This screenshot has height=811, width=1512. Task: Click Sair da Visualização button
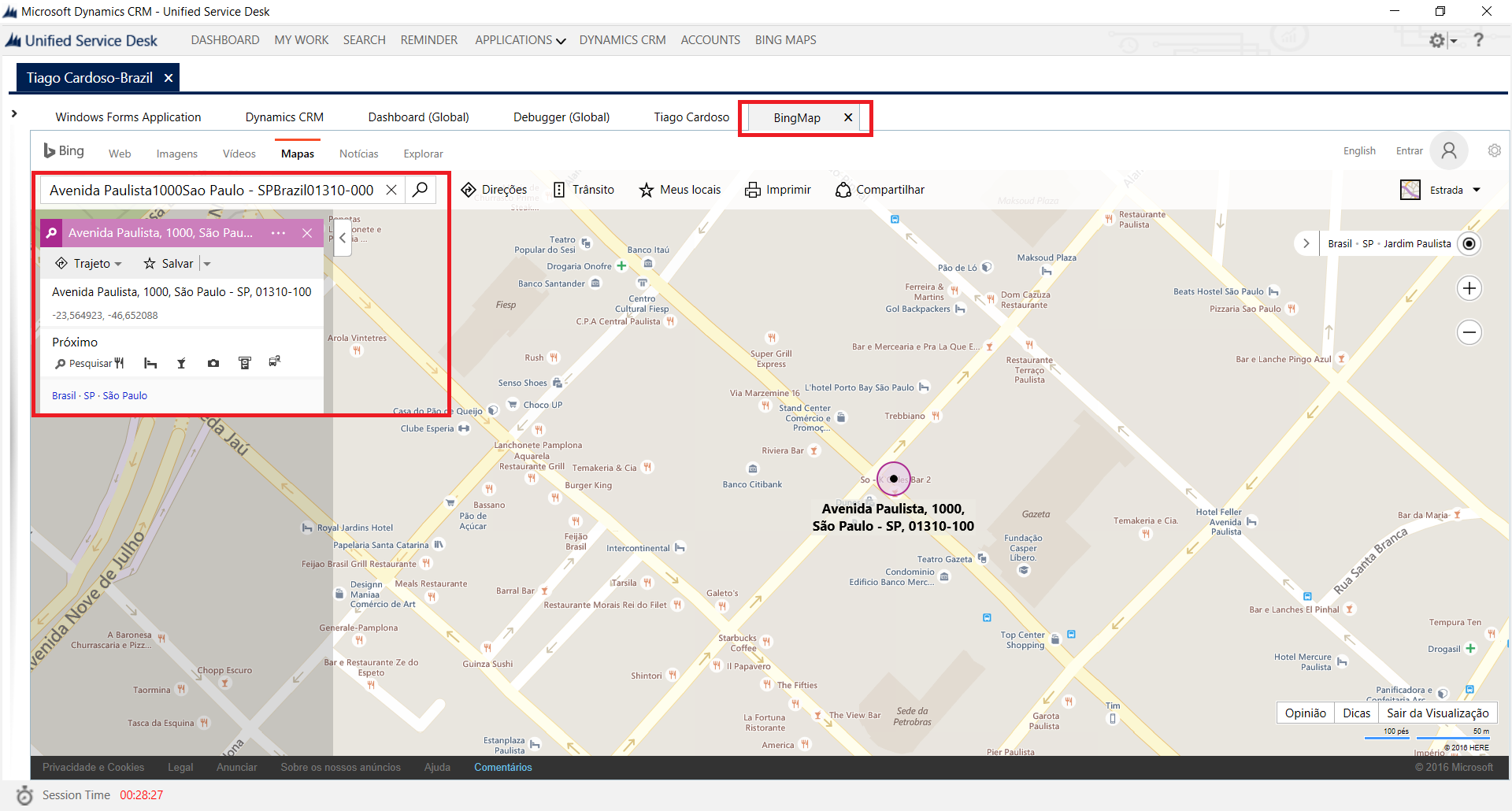pos(1437,713)
